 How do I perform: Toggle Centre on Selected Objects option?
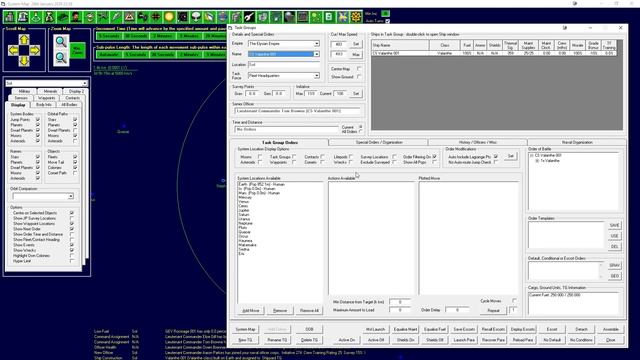point(72,213)
